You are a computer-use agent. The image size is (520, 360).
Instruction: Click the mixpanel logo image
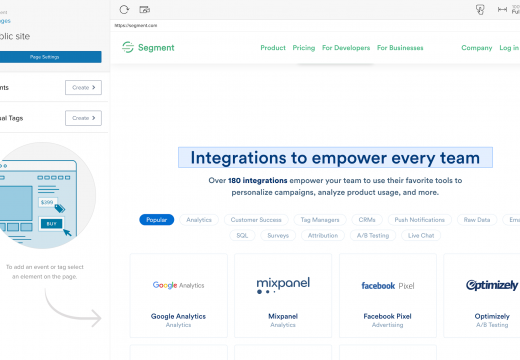283,285
